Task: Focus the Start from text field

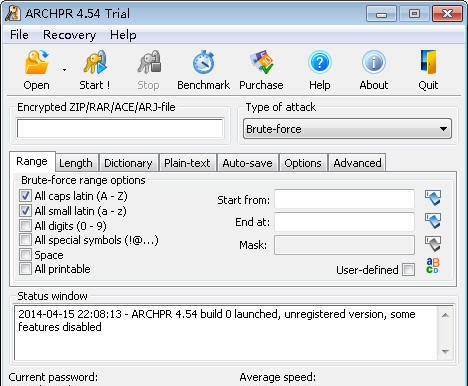Action: (344, 199)
